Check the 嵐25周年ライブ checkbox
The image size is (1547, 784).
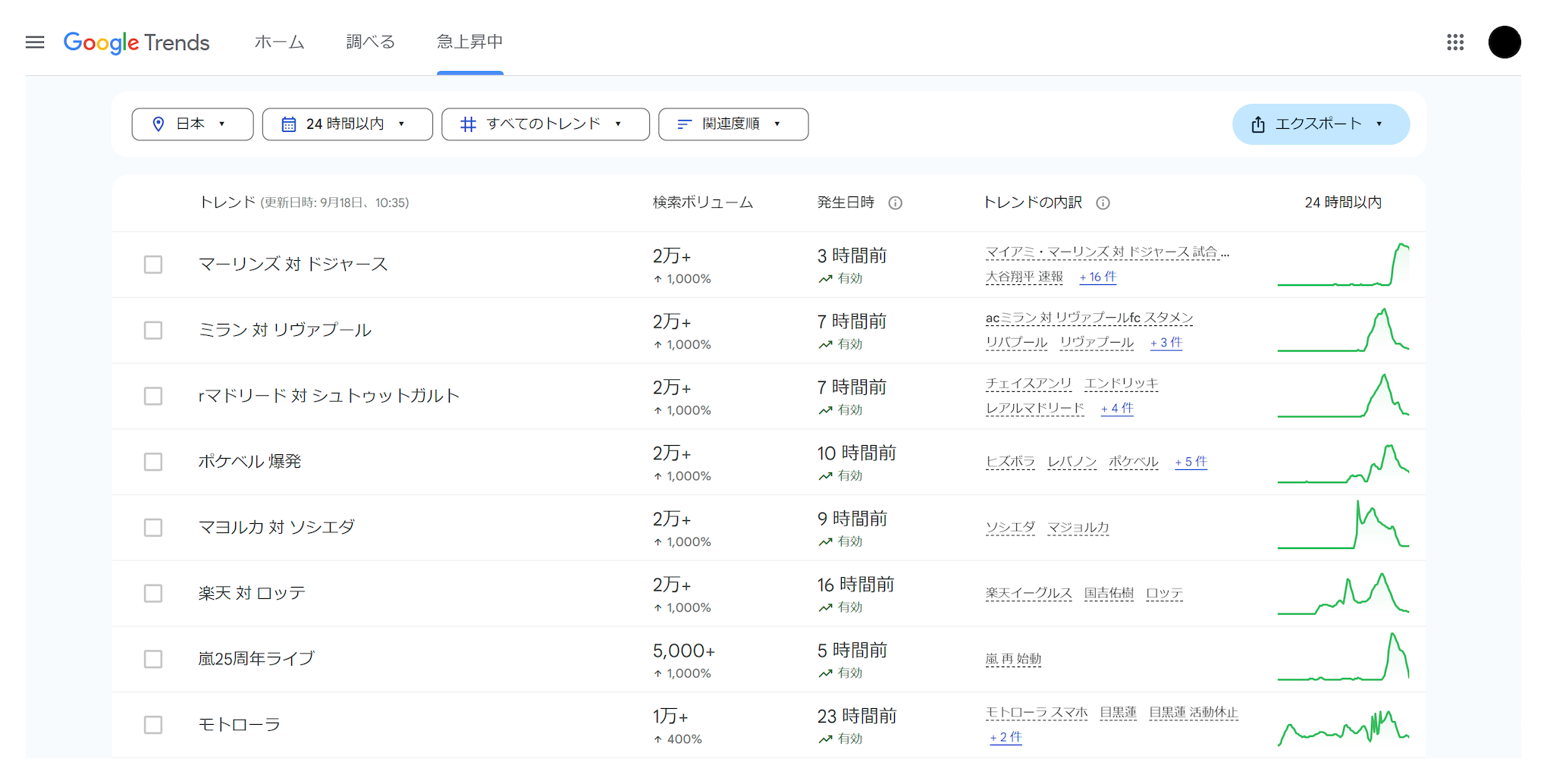(153, 659)
